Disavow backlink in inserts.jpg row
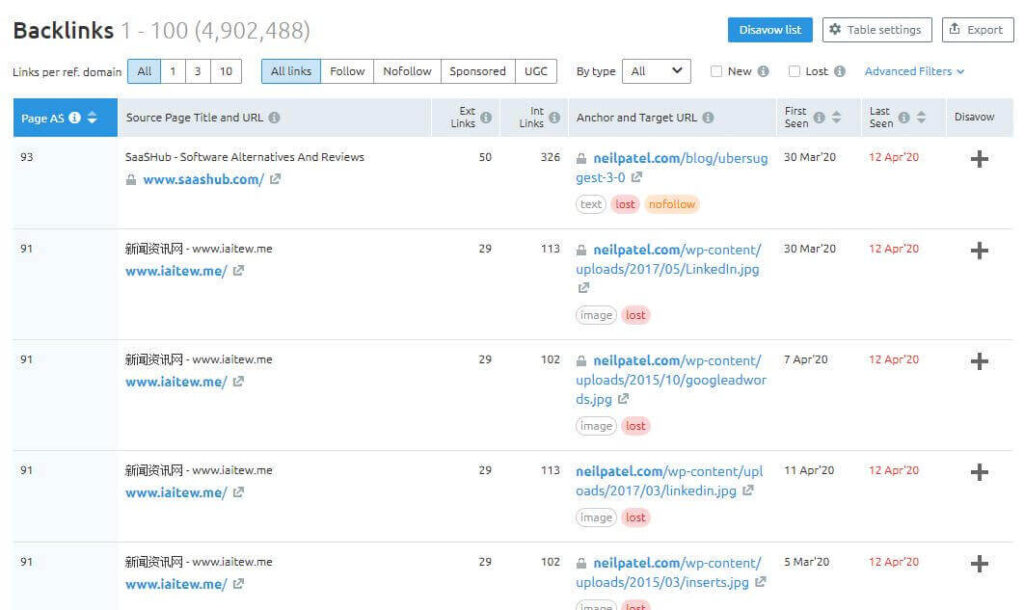The height and width of the screenshot is (610, 1024). [x=979, y=564]
